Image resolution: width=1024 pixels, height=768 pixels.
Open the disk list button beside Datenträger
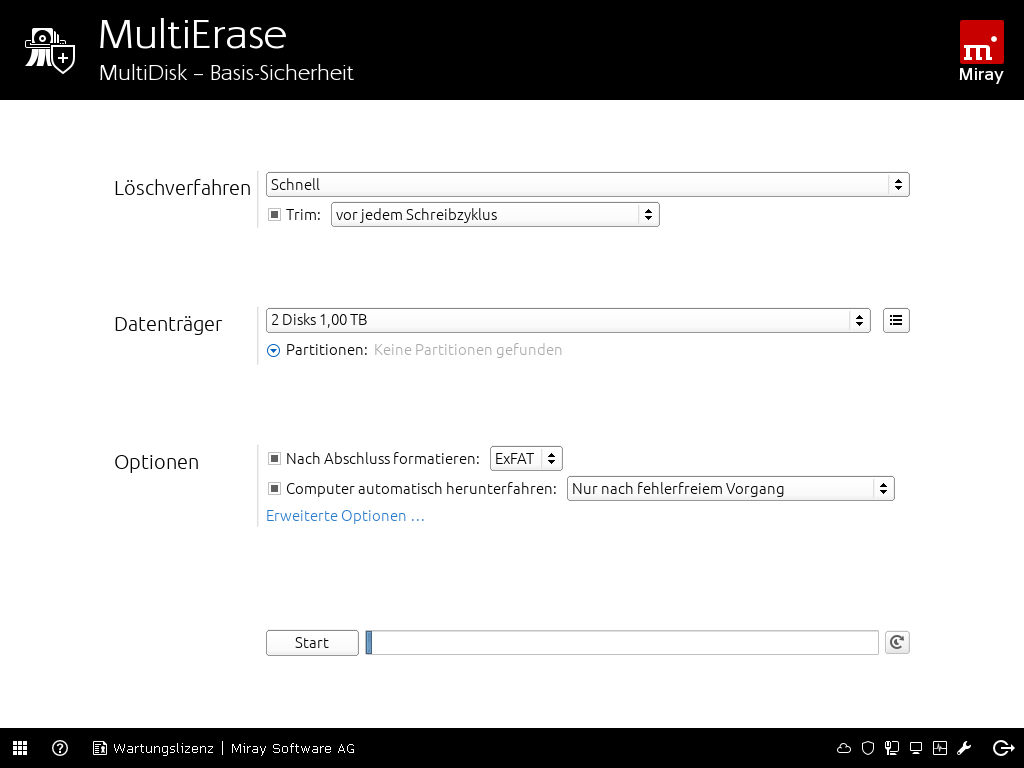tap(896, 320)
